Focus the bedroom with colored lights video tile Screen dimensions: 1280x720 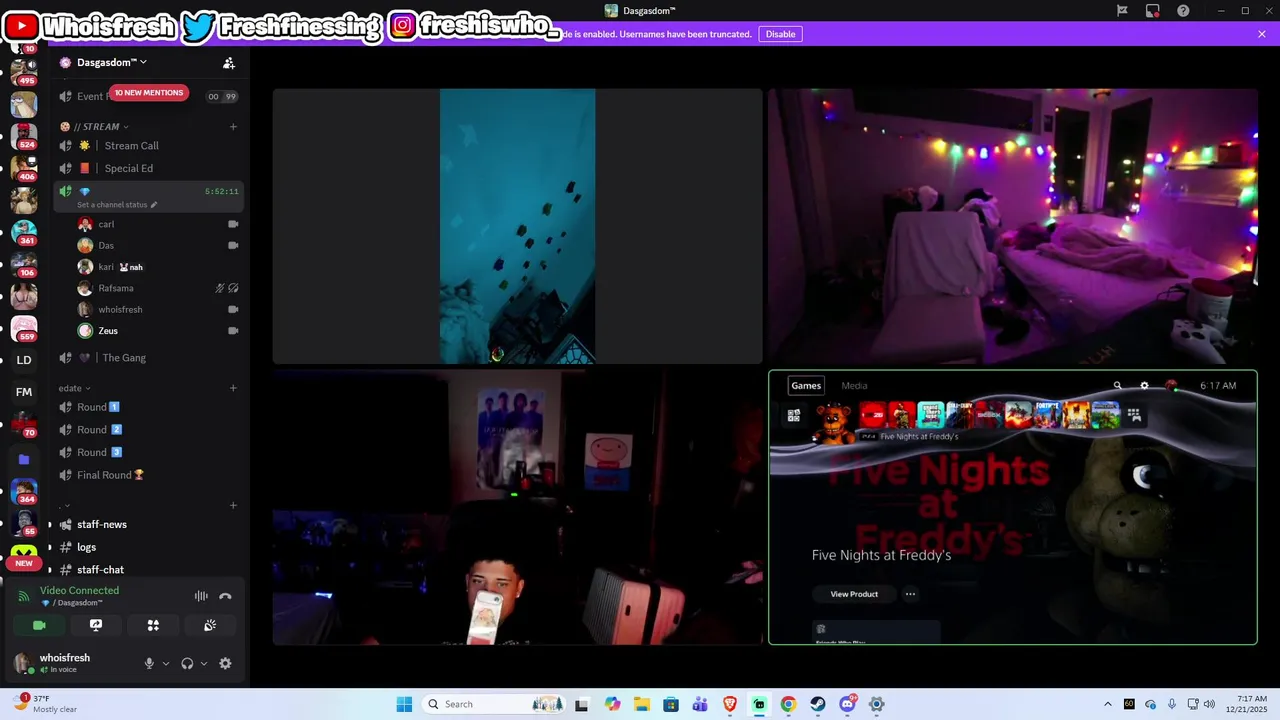tap(1013, 226)
